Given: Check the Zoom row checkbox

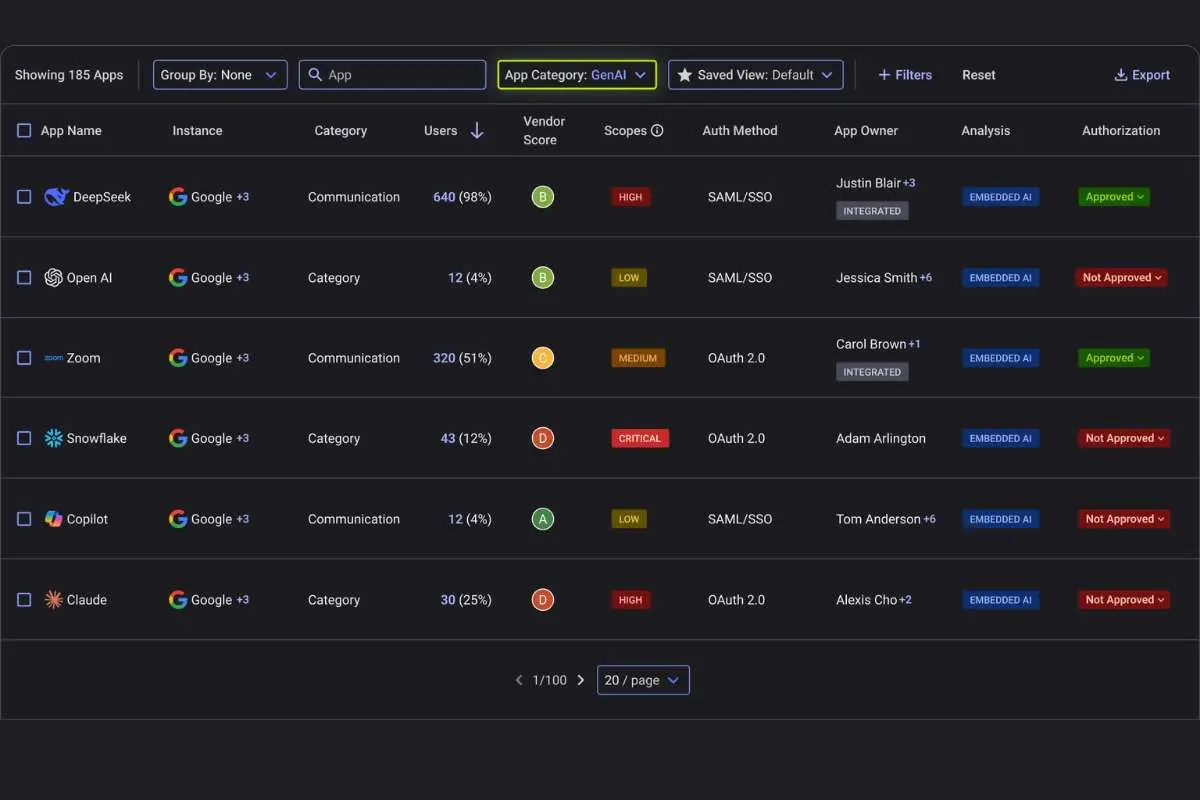Looking at the screenshot, I should tap(24, 358).
